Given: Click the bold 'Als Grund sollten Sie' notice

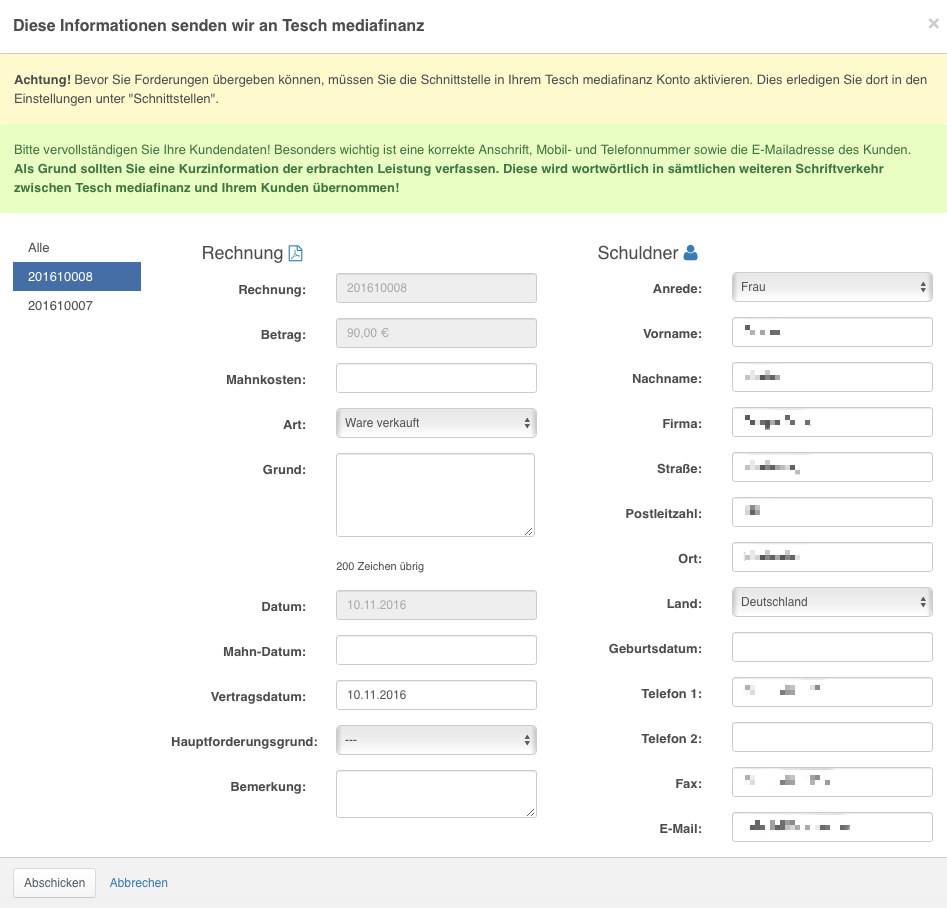Looking at the screenshot, I should [x=449, y=178].
